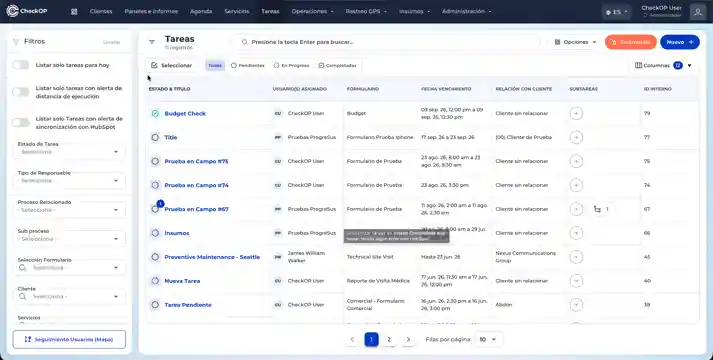Image resolution: width=713 pixels, height=360 pixels.
Task: Filter by Completadas tab
Action: click(x=337, y=65)
